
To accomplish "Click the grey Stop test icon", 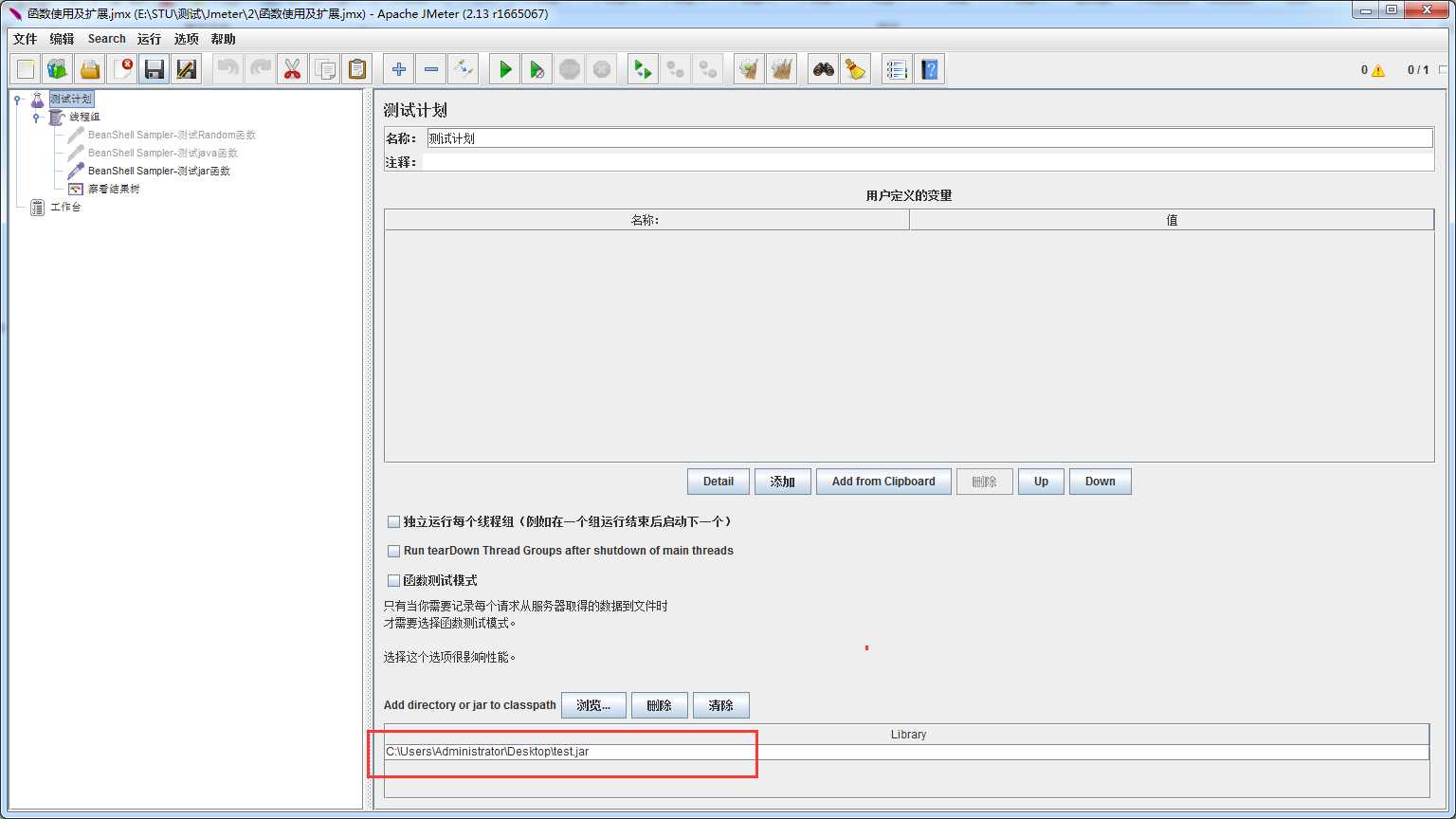I will [570, 69].
